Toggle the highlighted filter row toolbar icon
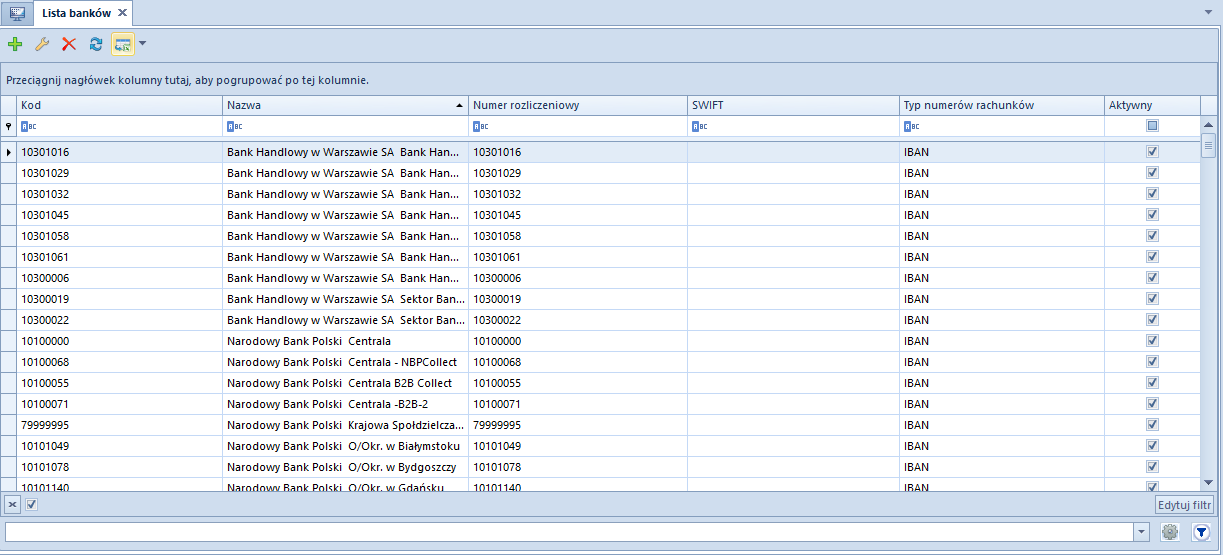The width and height of the screenshot is (1223, 555). tap(123, 44)
